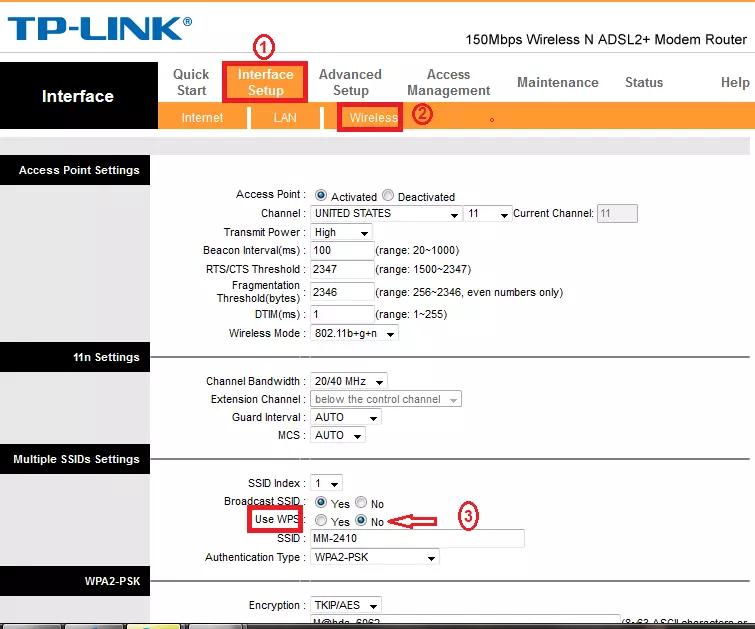Open the Maintenance tab
The height and width of the screenshot is (629, 755).
point(557,82)
